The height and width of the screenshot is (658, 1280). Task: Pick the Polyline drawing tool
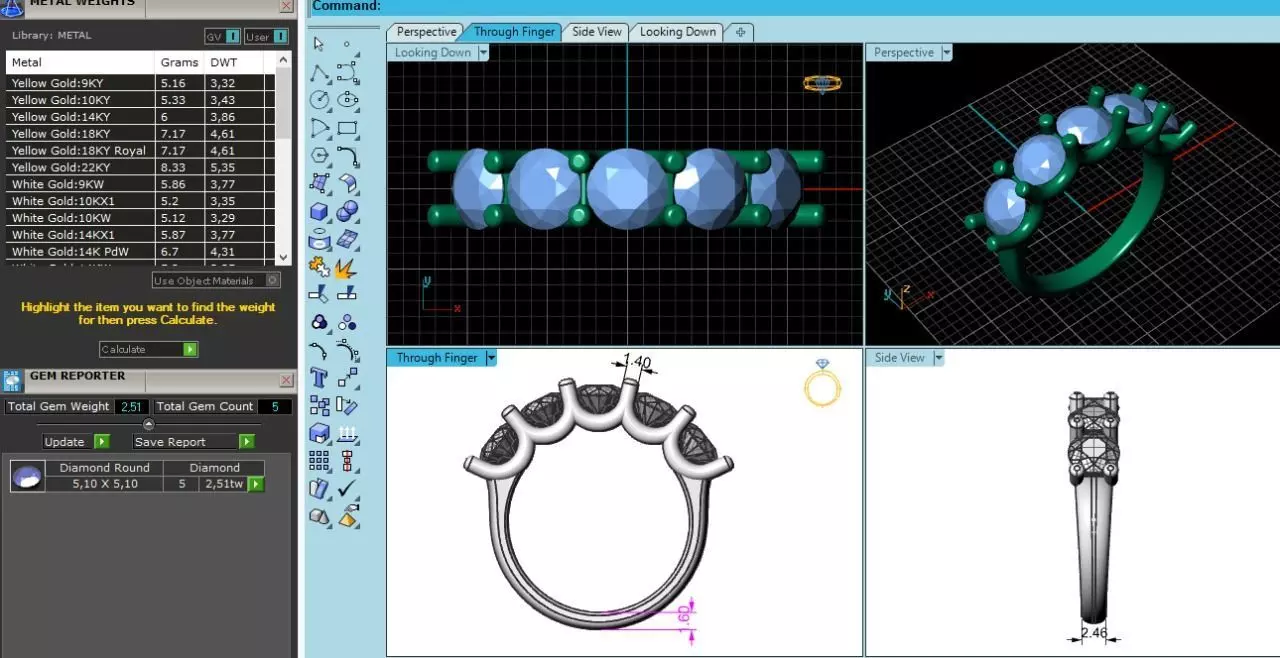pyautogui.click(x=319, y=72)
